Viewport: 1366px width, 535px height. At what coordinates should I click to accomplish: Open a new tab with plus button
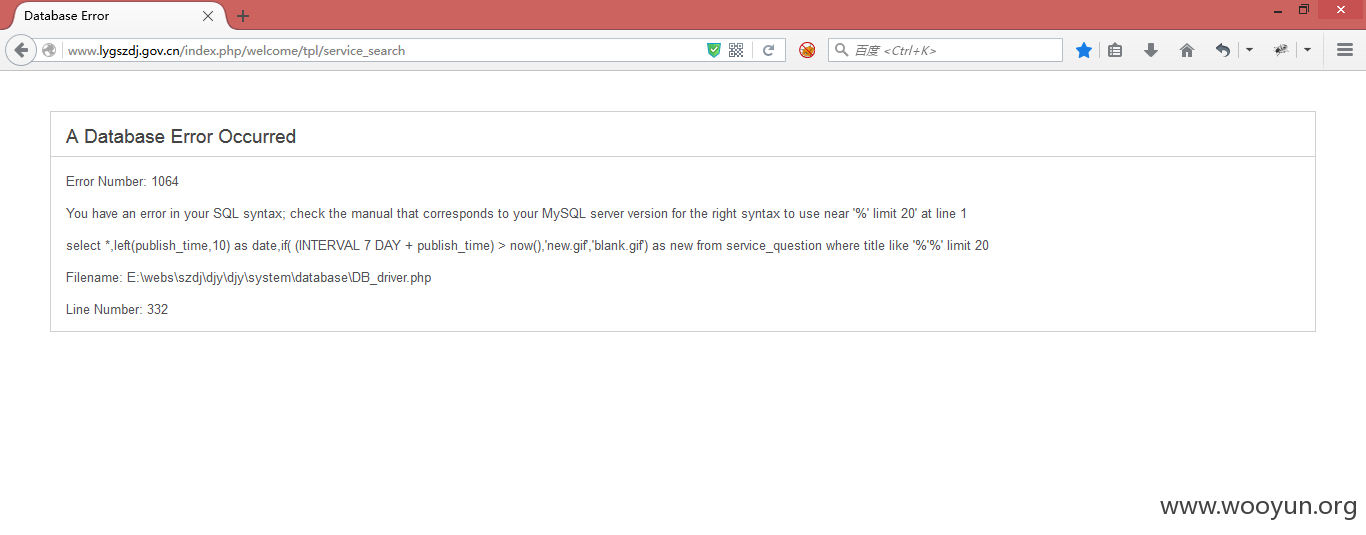(243, 16)
